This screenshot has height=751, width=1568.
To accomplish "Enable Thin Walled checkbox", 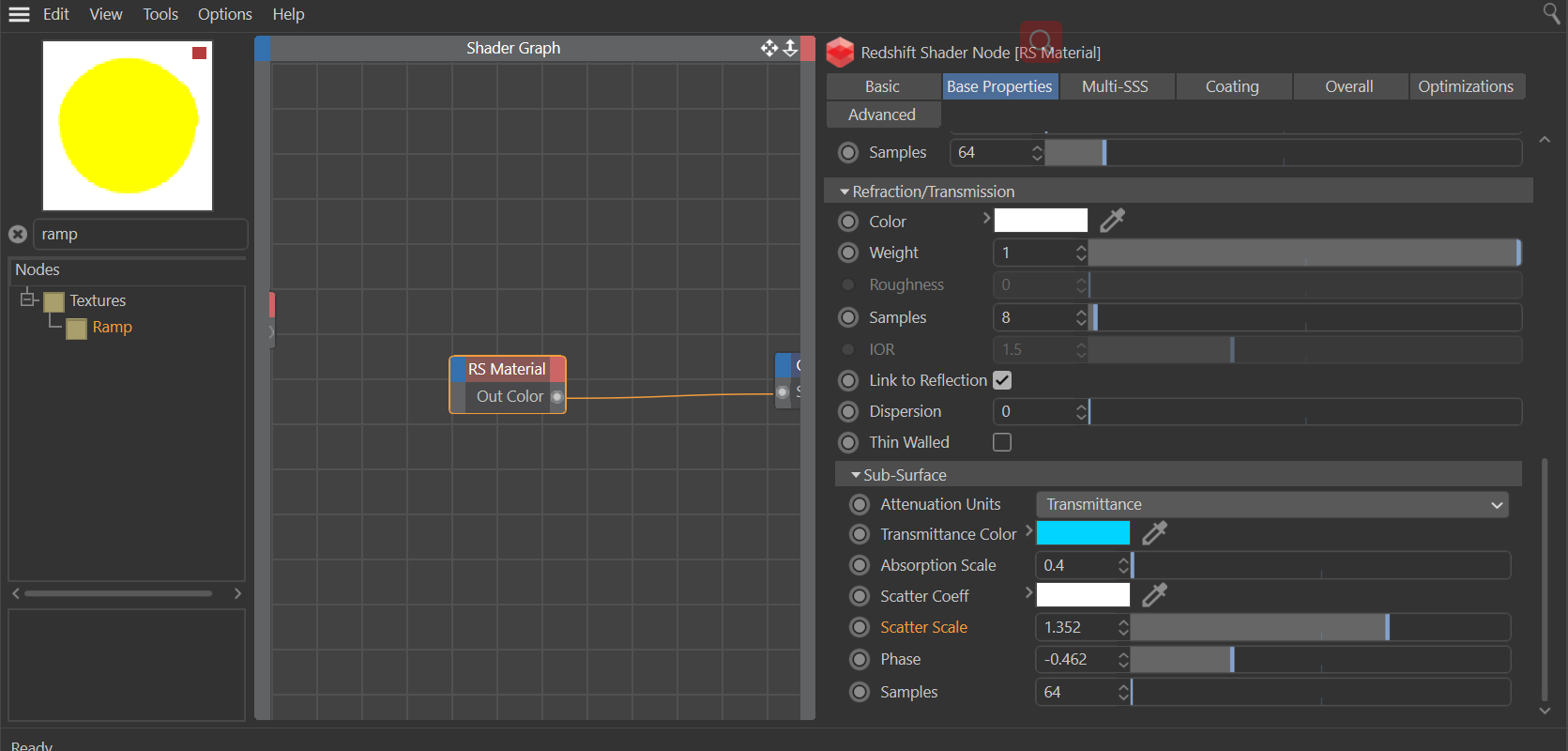I will pos(1002,442).
